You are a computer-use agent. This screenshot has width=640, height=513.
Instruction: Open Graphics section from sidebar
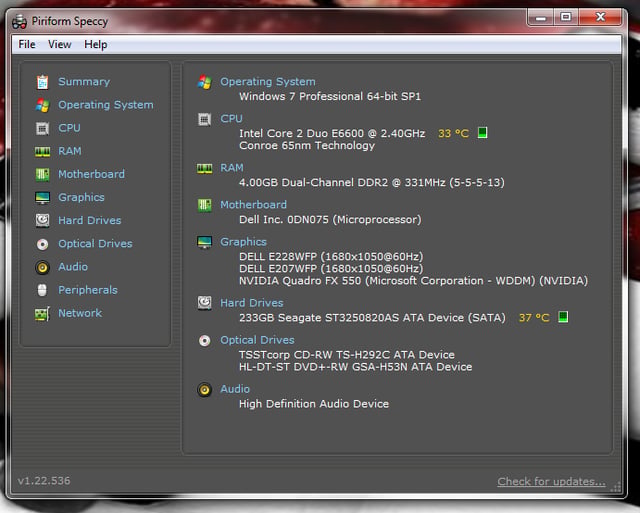click(x=82, y=198)
